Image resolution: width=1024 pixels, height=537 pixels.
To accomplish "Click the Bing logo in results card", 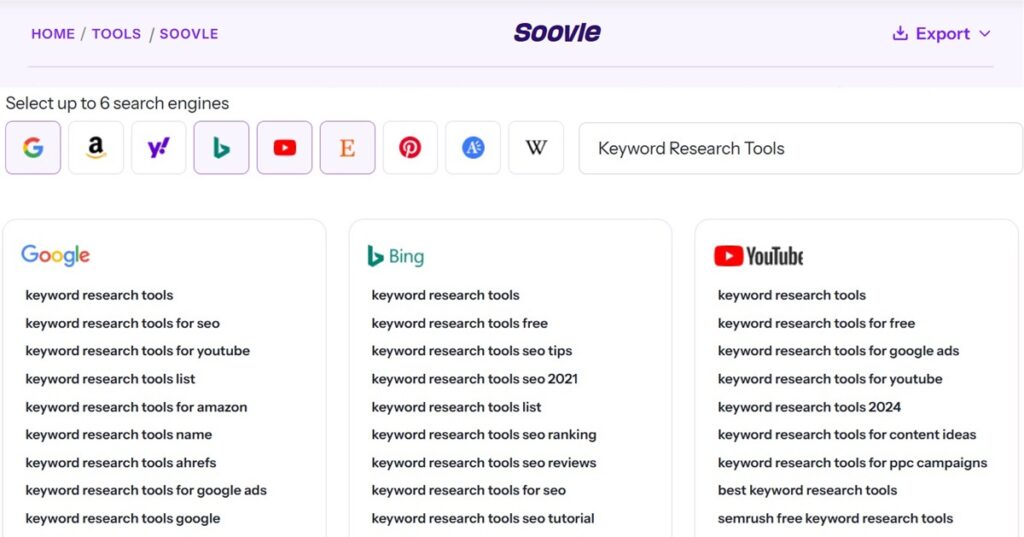I will 396,256.
